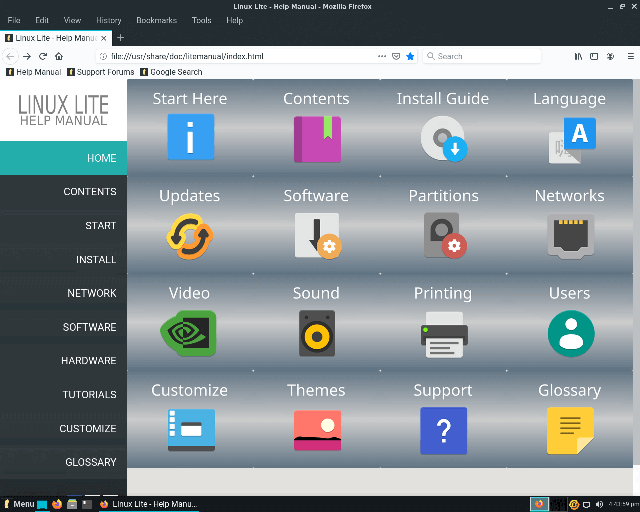Open the Support question mark icon

(443, 431)
